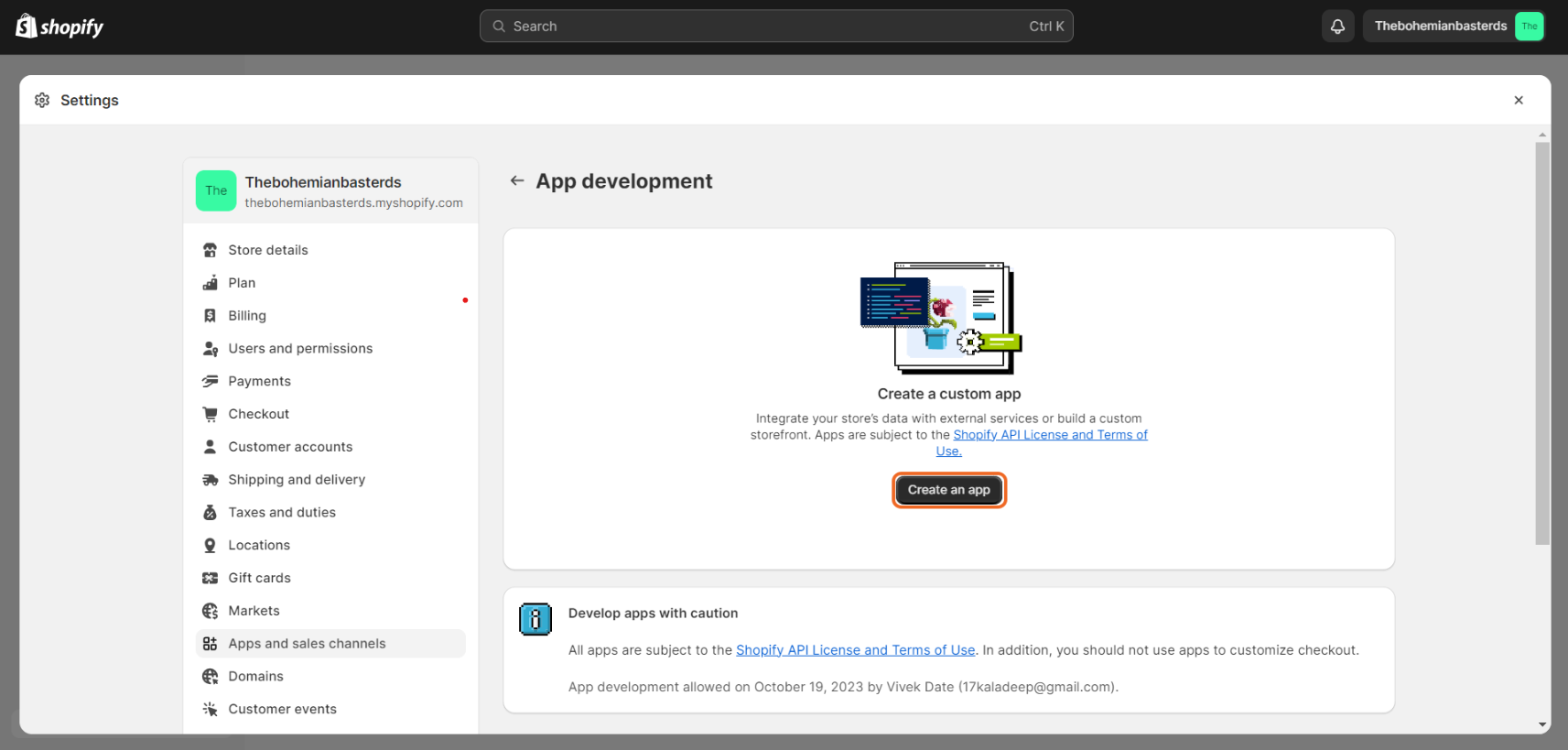Viewport: 1568px width, 750px height.
Task: Click the Customer events icon
Action: (211, 709)
